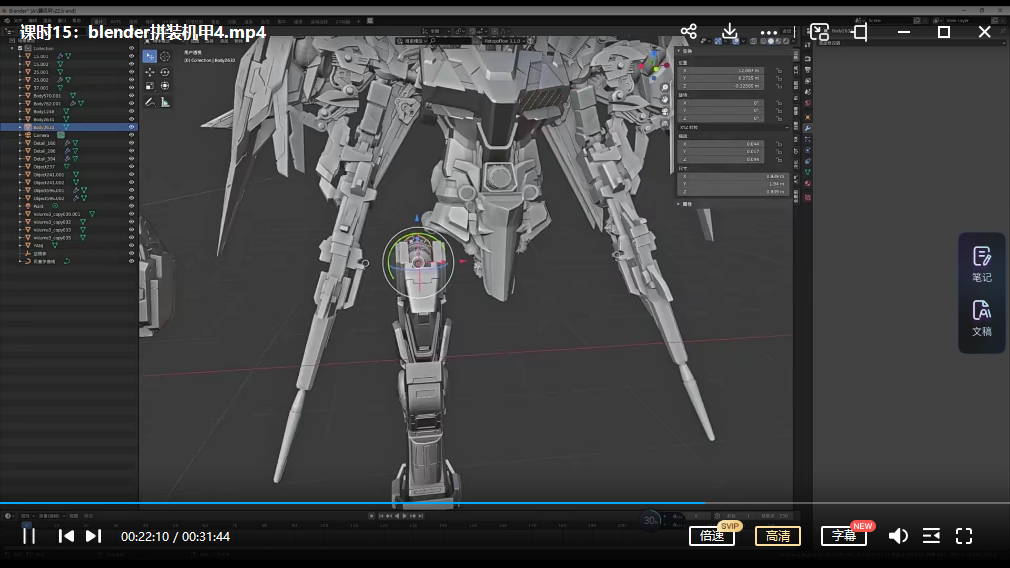Click the Scale X value field
The image size is (1010, 568).
pos(721,144)
